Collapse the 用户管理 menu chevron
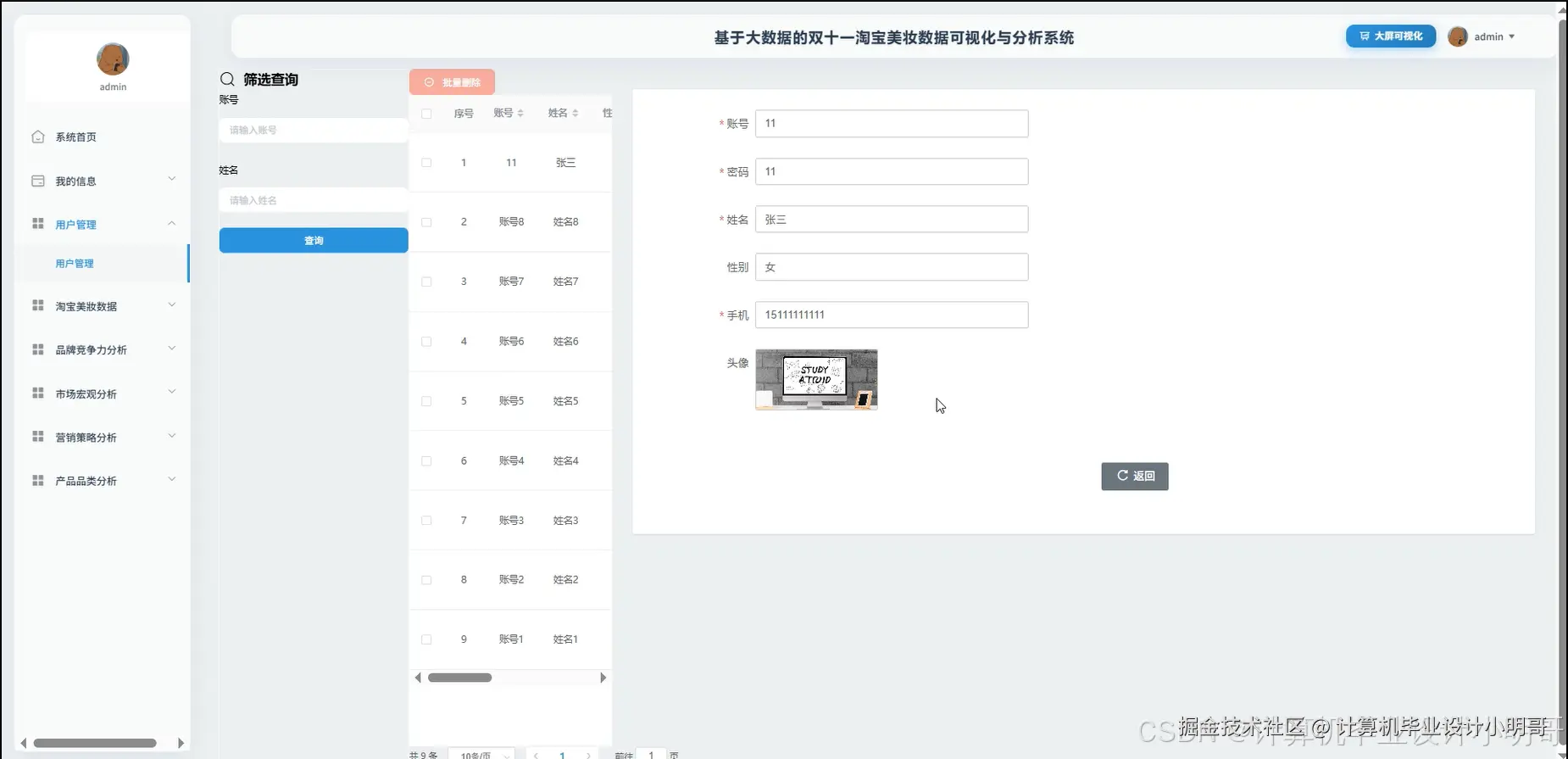 click(x=172, y=223)
